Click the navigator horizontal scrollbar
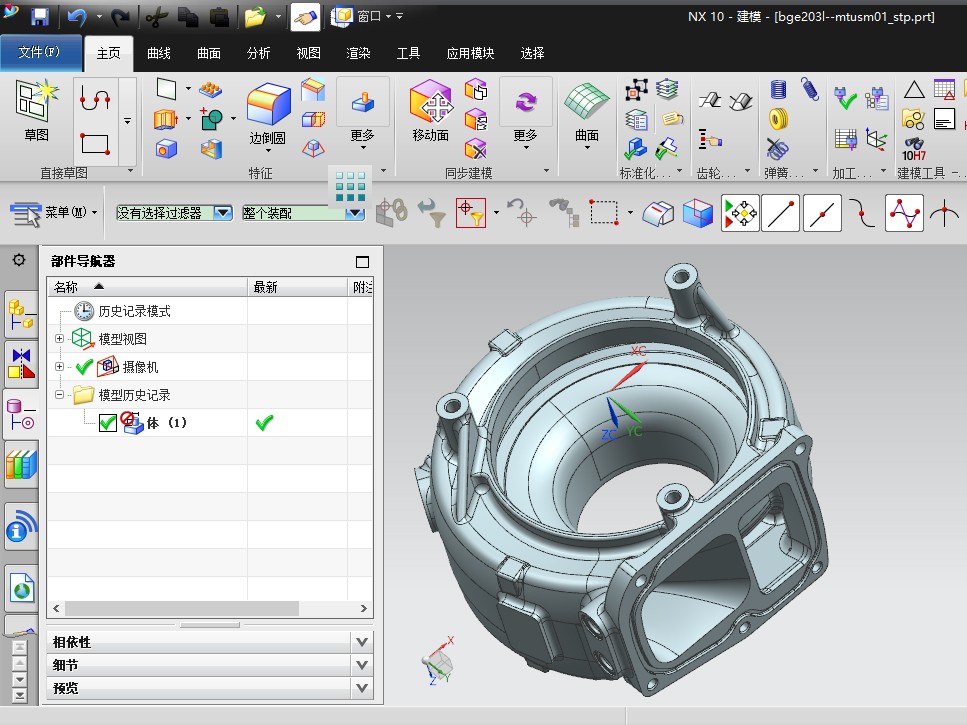 point(182,608)
